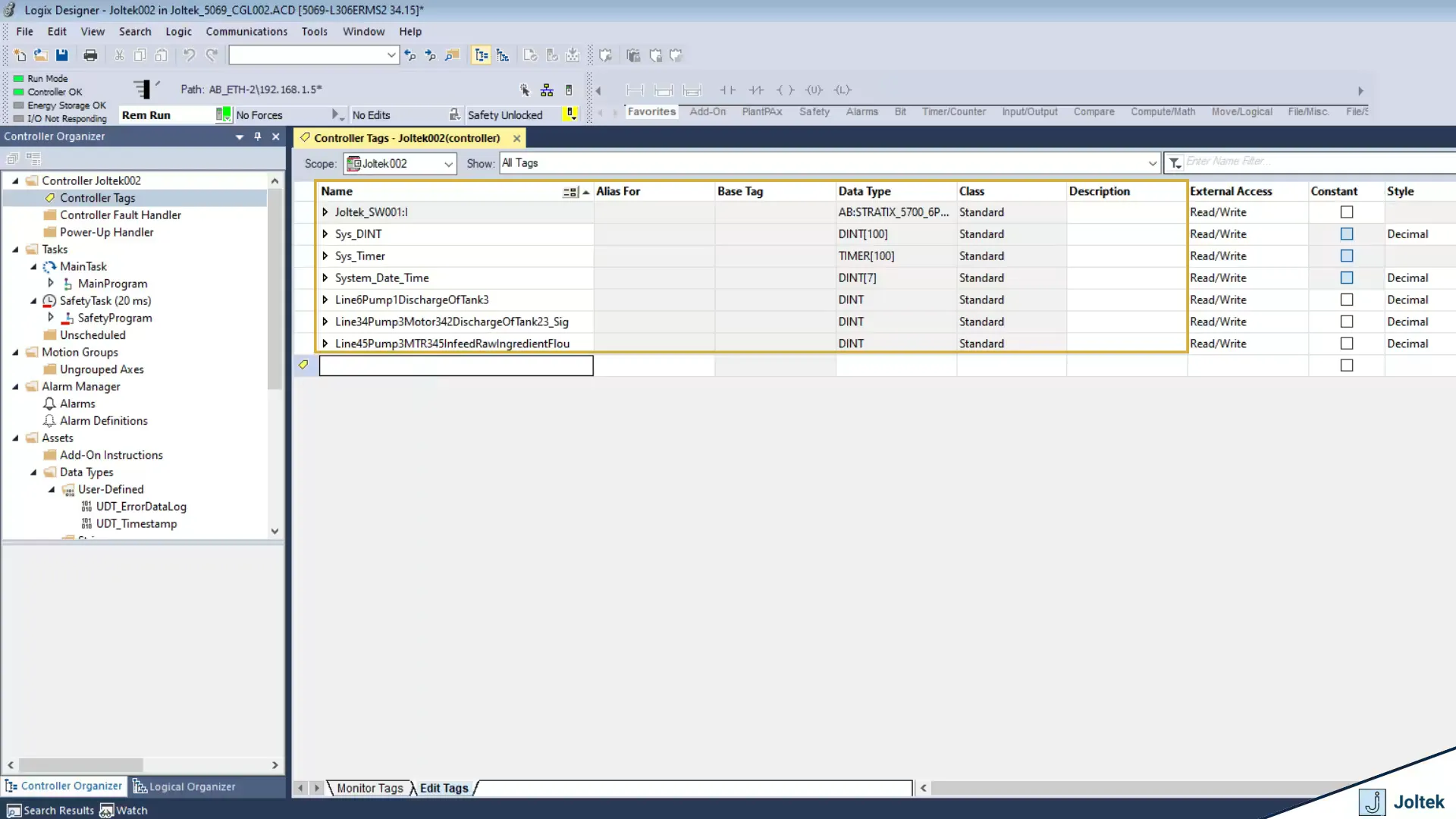
Task: Click the Controller Organizer horizontal scrollbar
Action: click(81, 765)
